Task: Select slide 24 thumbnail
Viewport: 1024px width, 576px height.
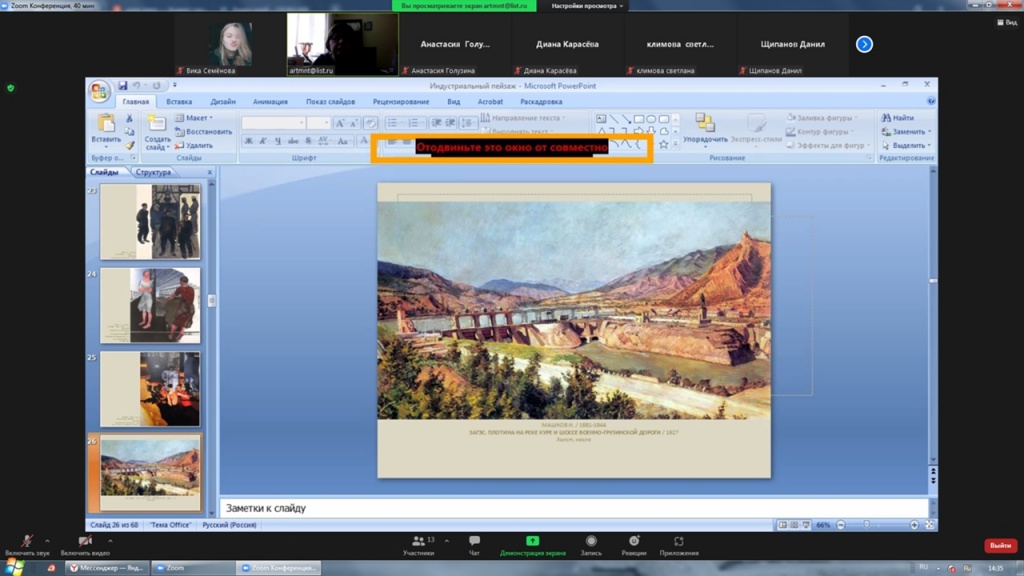Action: point(150,304)
